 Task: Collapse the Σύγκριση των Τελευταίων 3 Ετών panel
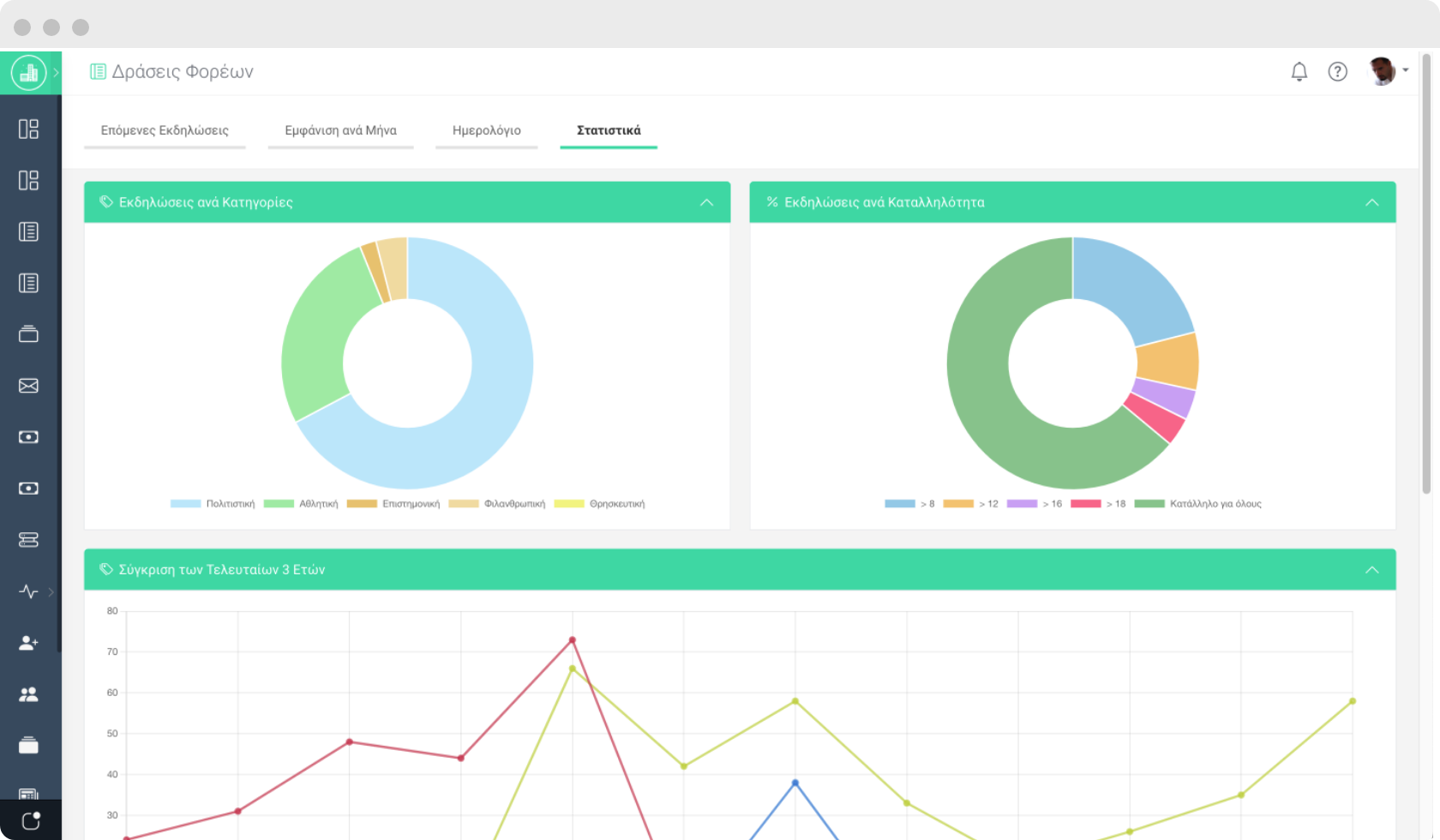tap(1371, 570)
